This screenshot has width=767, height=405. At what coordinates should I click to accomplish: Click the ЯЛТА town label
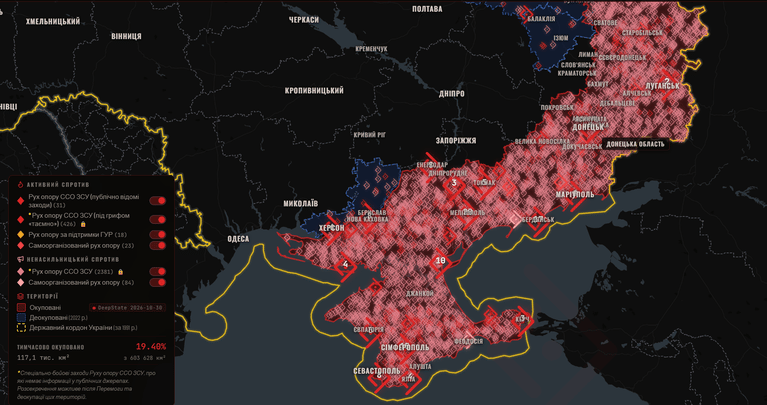pyautogui.click(x=408, y=379)
